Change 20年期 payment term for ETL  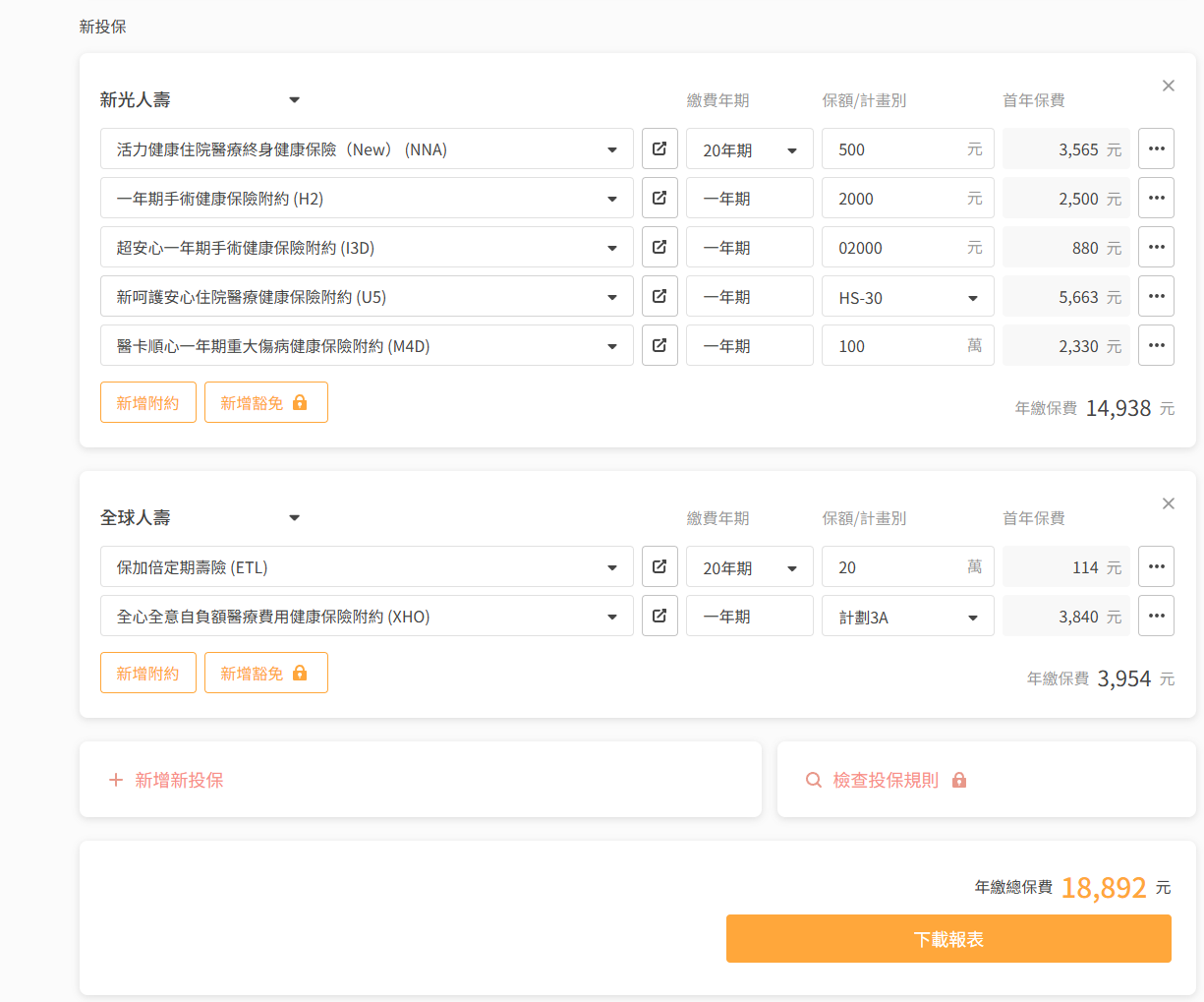pos(749,567)
